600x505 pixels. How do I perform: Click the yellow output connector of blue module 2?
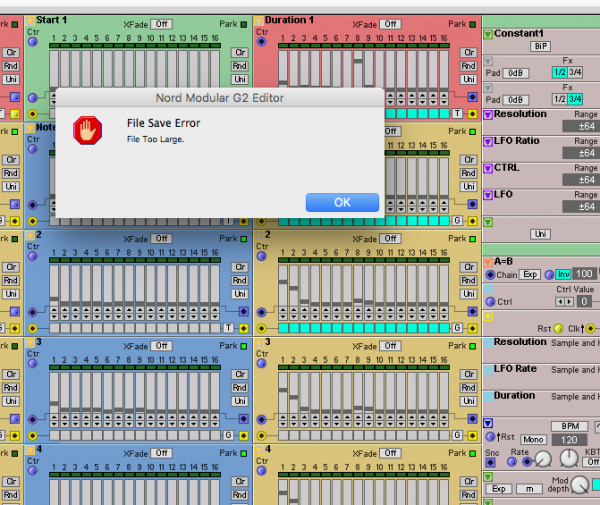pyautogui.click(x=244, y=328)
